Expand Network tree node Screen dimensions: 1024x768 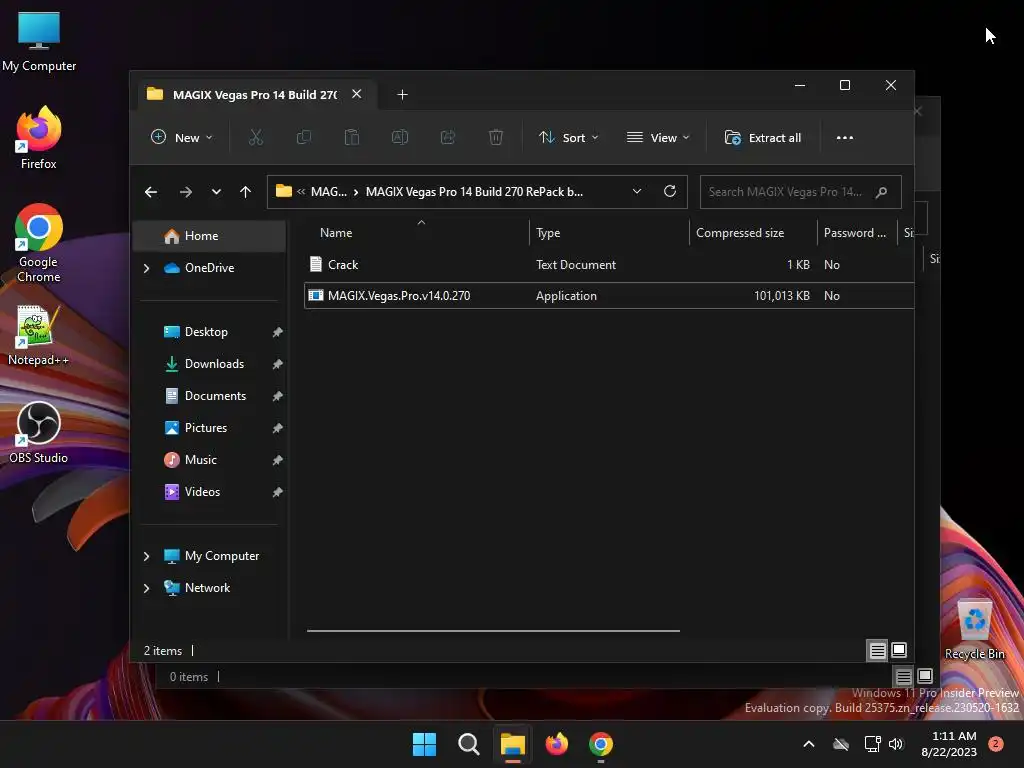[146, 588]
